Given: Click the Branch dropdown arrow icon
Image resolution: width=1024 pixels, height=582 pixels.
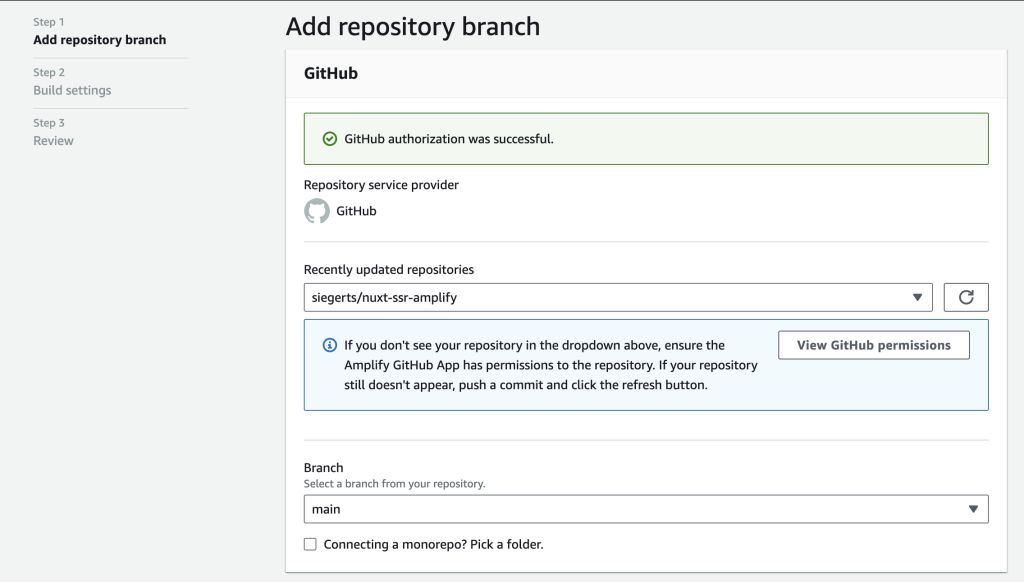Looking at the screenshot, I should pos(973,509).
